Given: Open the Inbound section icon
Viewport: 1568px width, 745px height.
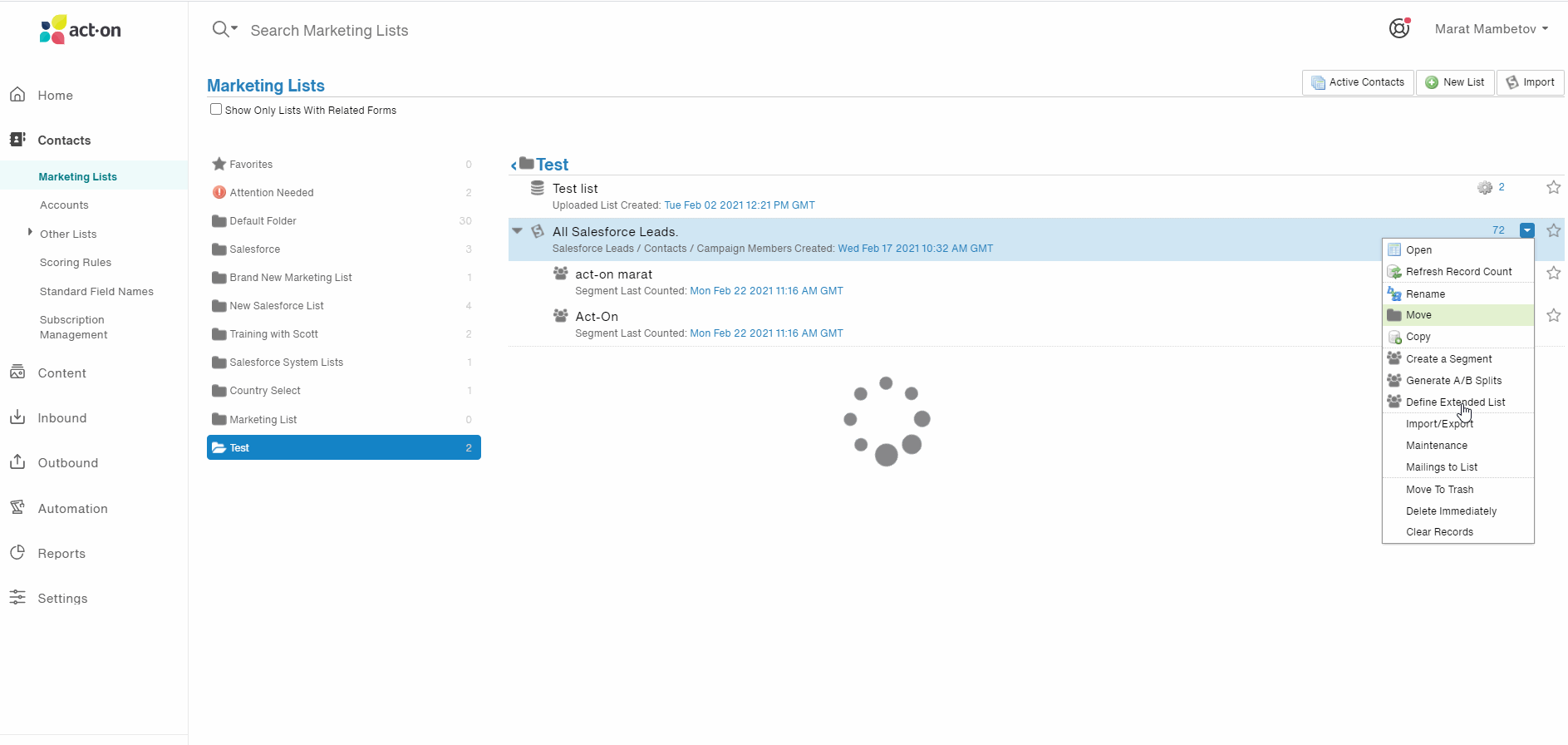Looking at the screenshot, I should click(17, 417).
